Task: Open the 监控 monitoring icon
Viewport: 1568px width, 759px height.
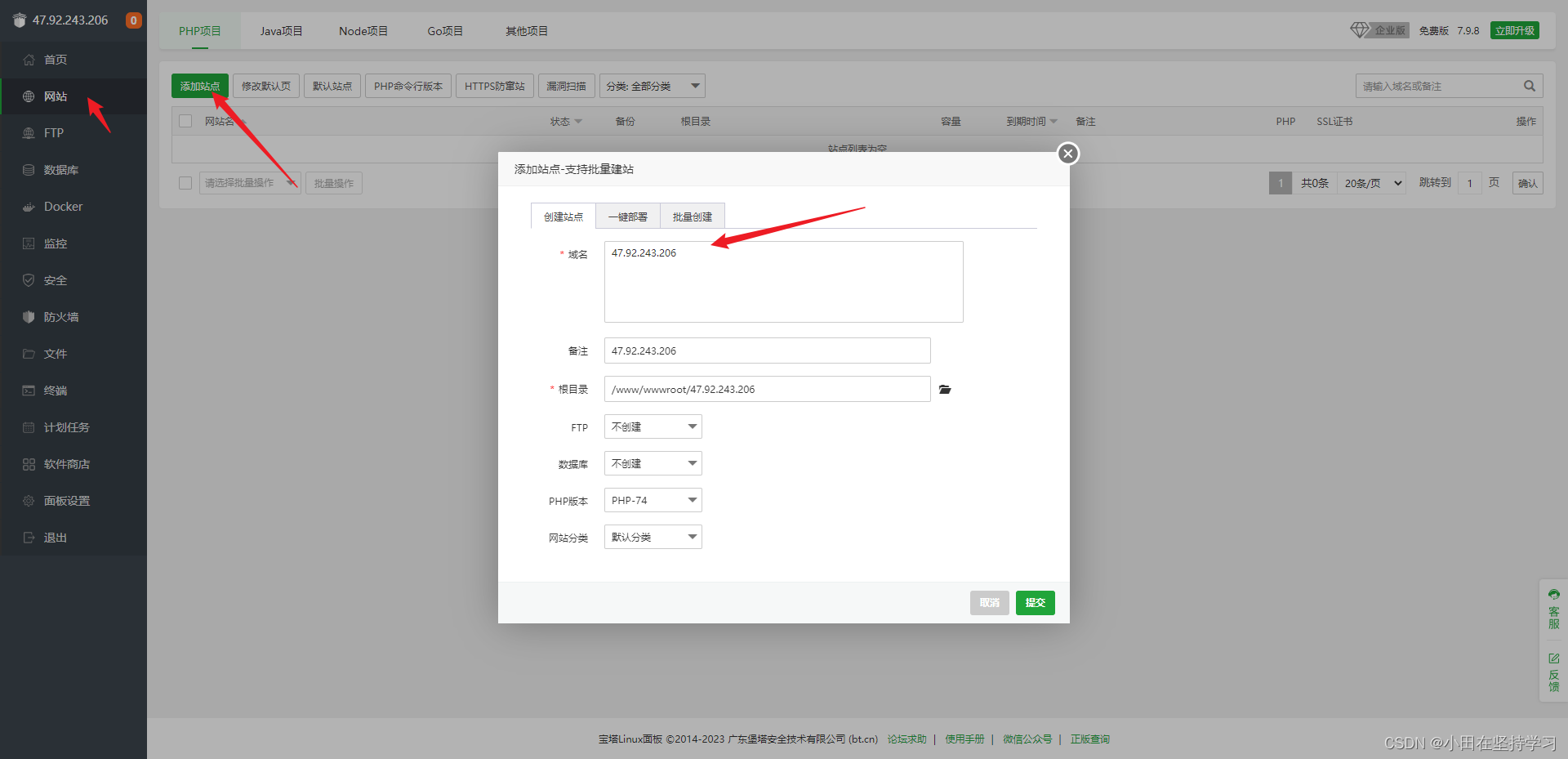Action: [x=29, y=243]
